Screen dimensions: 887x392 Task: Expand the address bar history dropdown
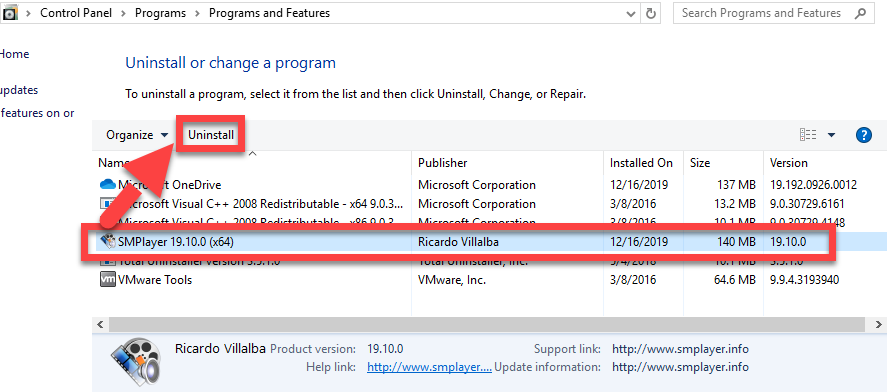pos(631,13)
